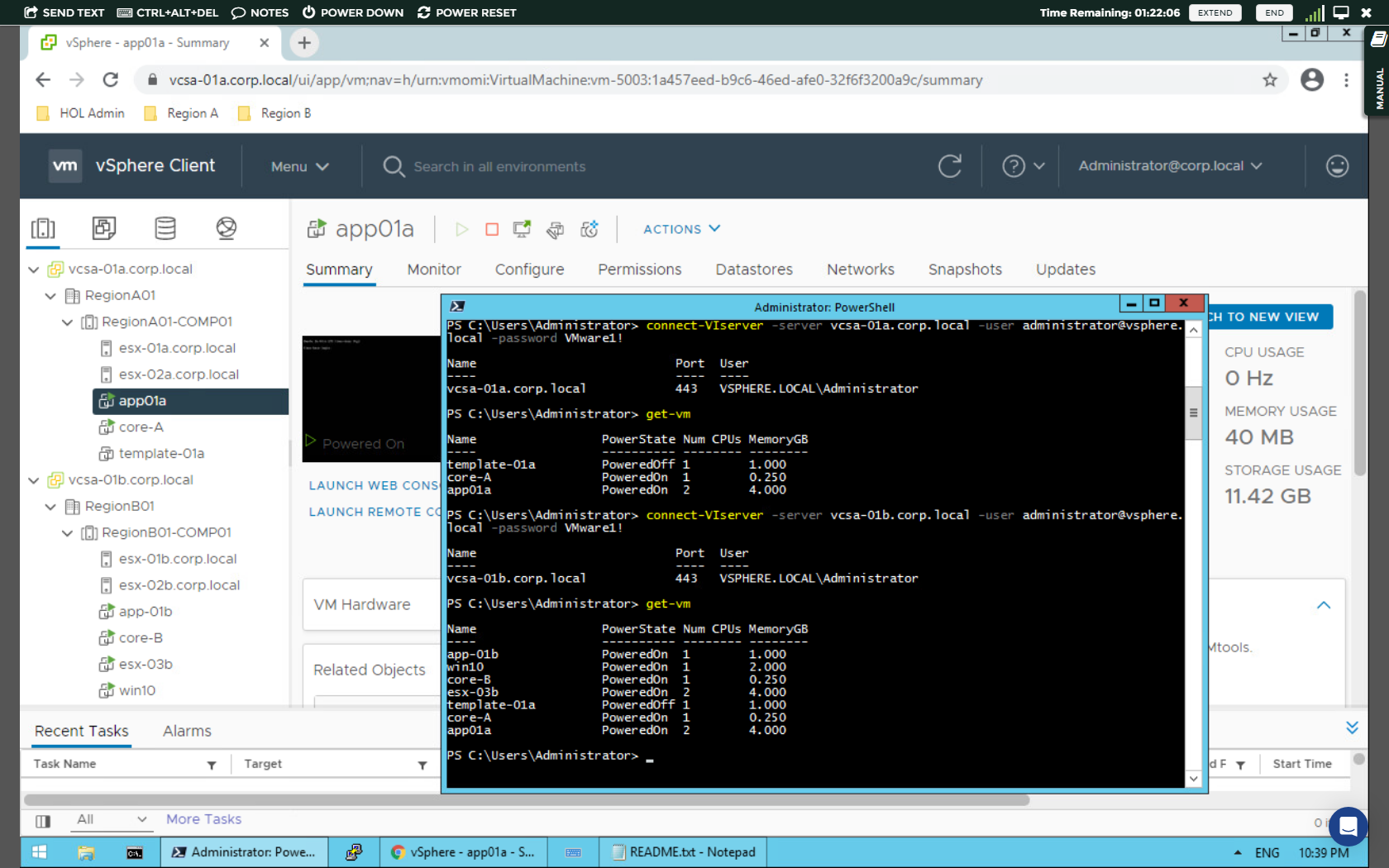
Task: Collapse the vcsa-01a.corp.local tree node
Action: [33, 269]
